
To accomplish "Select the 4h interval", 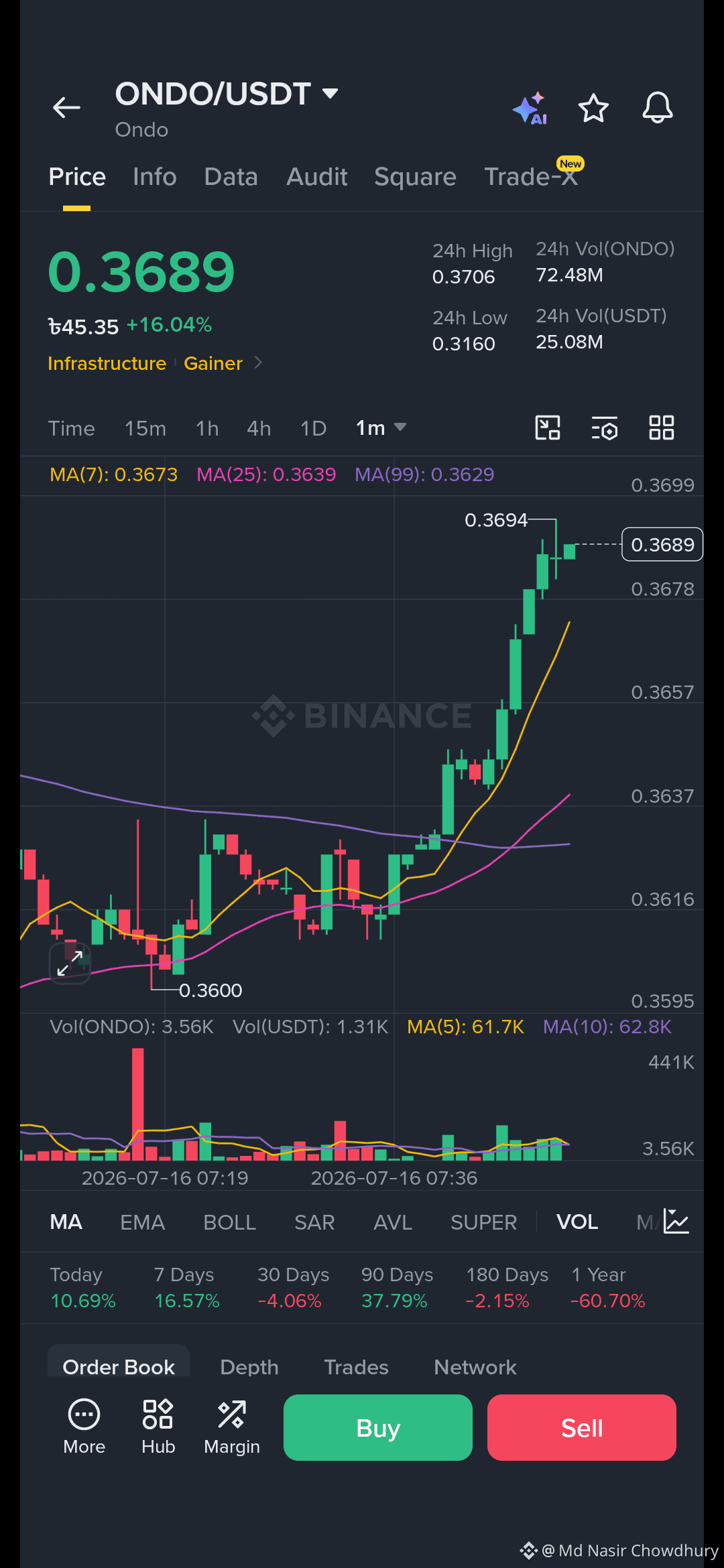I will coord(259,428).
